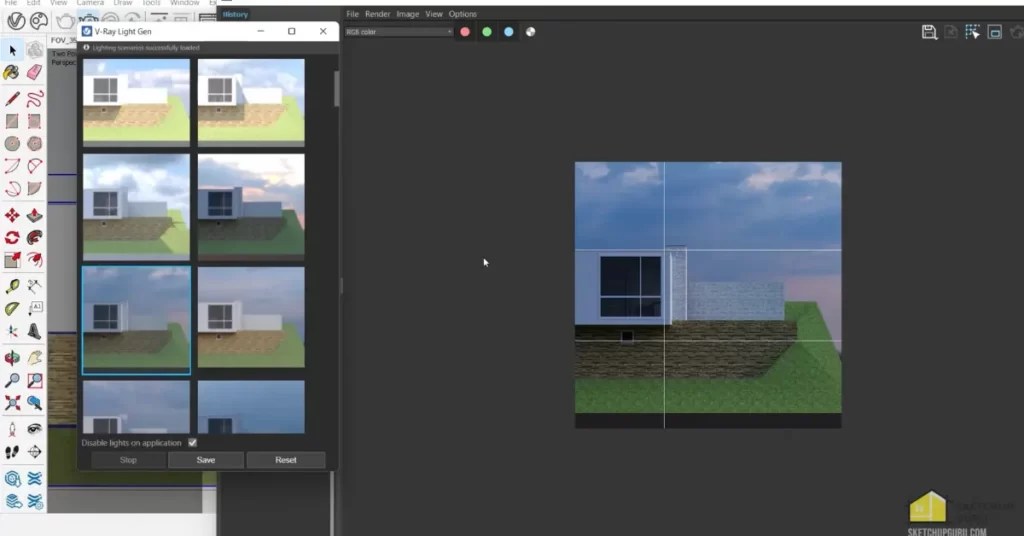Viewport: 1024px width, 536px height.
Task: Click the Reset button in Light Gen
Action: pyautogui.click(x=285, y=460)
